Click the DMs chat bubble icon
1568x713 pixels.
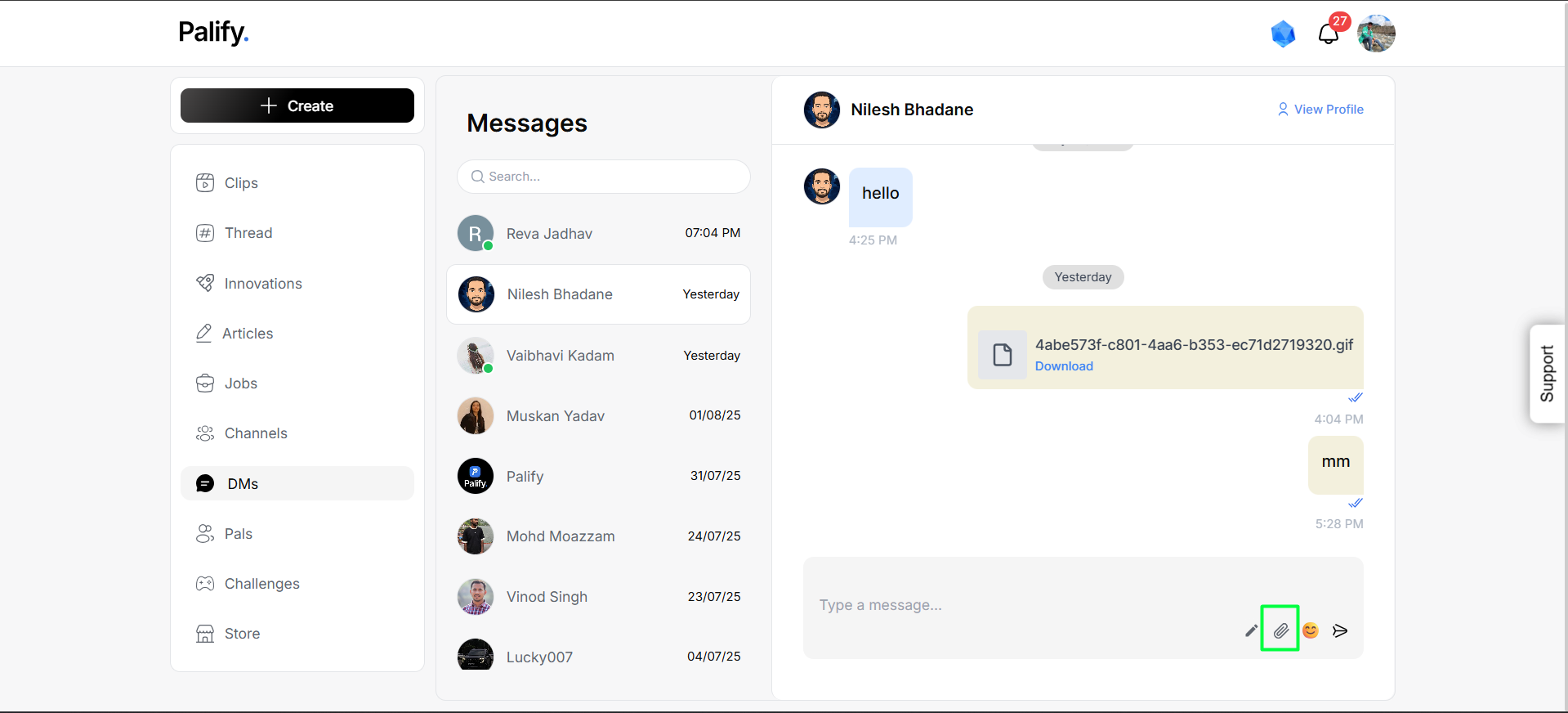(x=205, y=483)
